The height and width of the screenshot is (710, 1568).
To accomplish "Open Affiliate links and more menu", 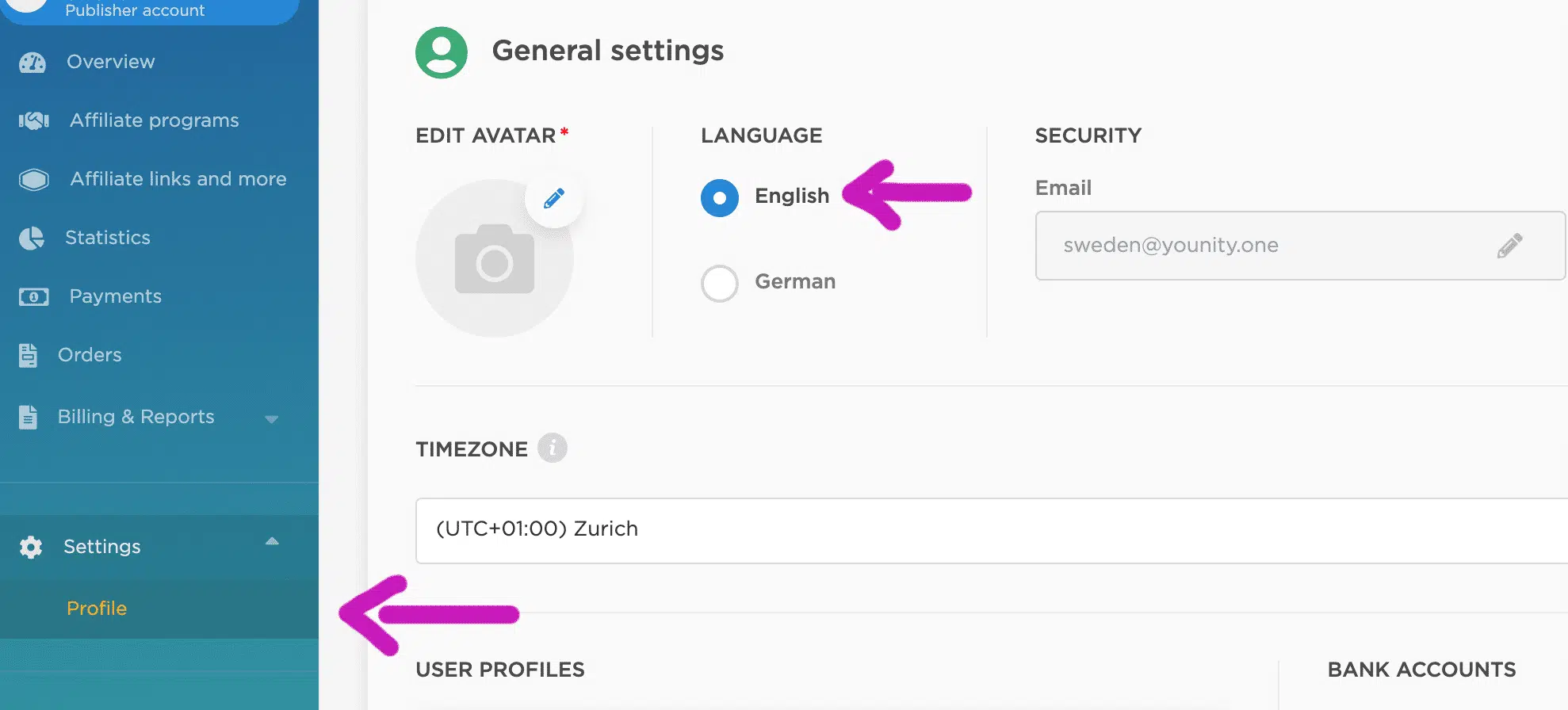I will [x=178, y=179].
